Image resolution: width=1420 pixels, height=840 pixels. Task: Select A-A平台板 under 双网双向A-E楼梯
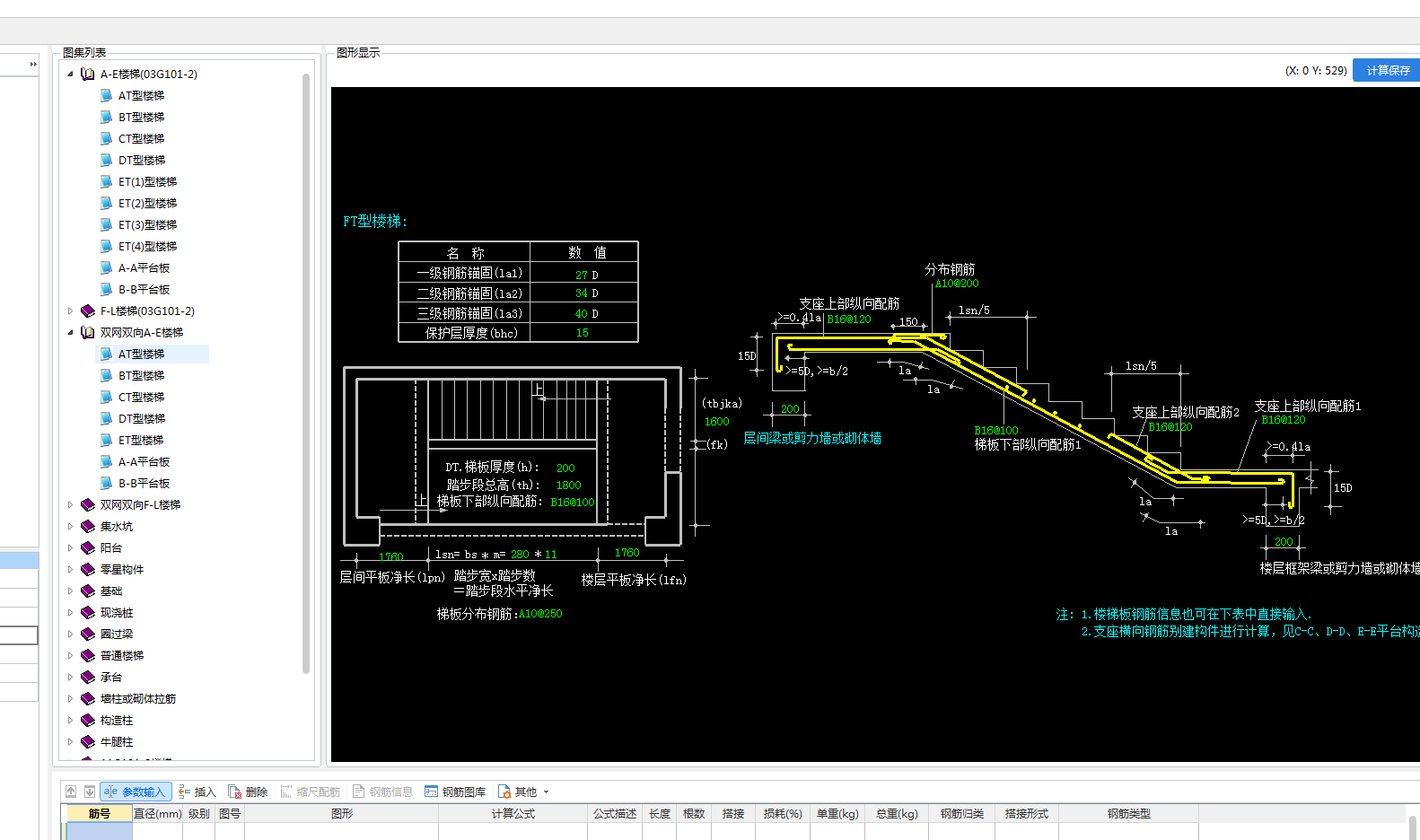click(x=144, y=462)
